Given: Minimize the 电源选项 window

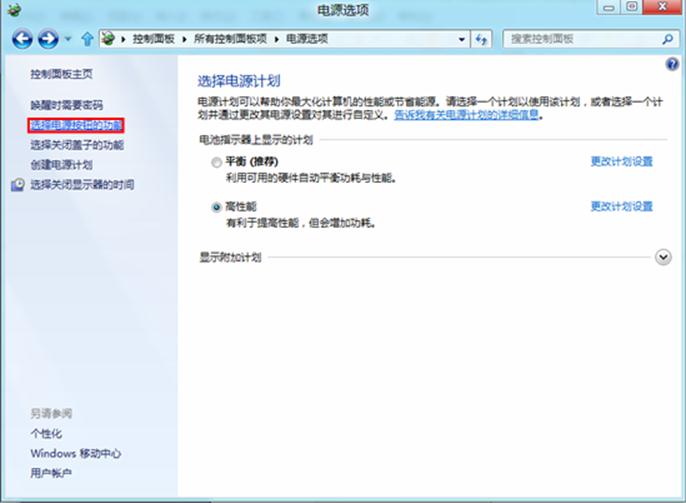Looking at the screenshot, I should pos(609,7).
